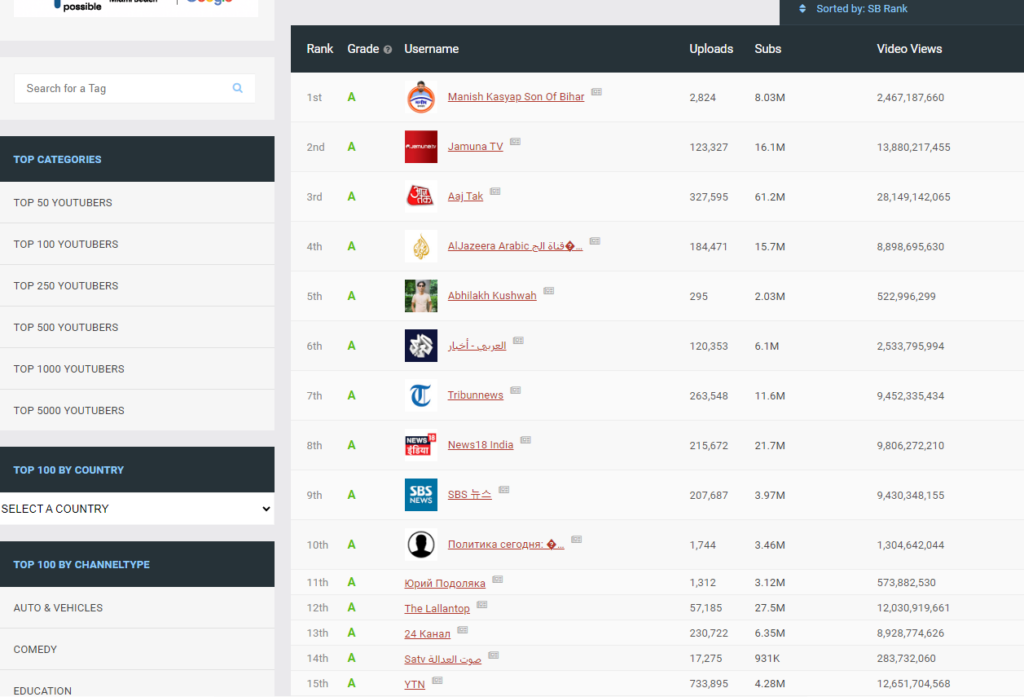Image resolution: width=1024 pixels, height=697 pixels.
Task: Click badge icon beside News18 India
Action: point(526,440)
